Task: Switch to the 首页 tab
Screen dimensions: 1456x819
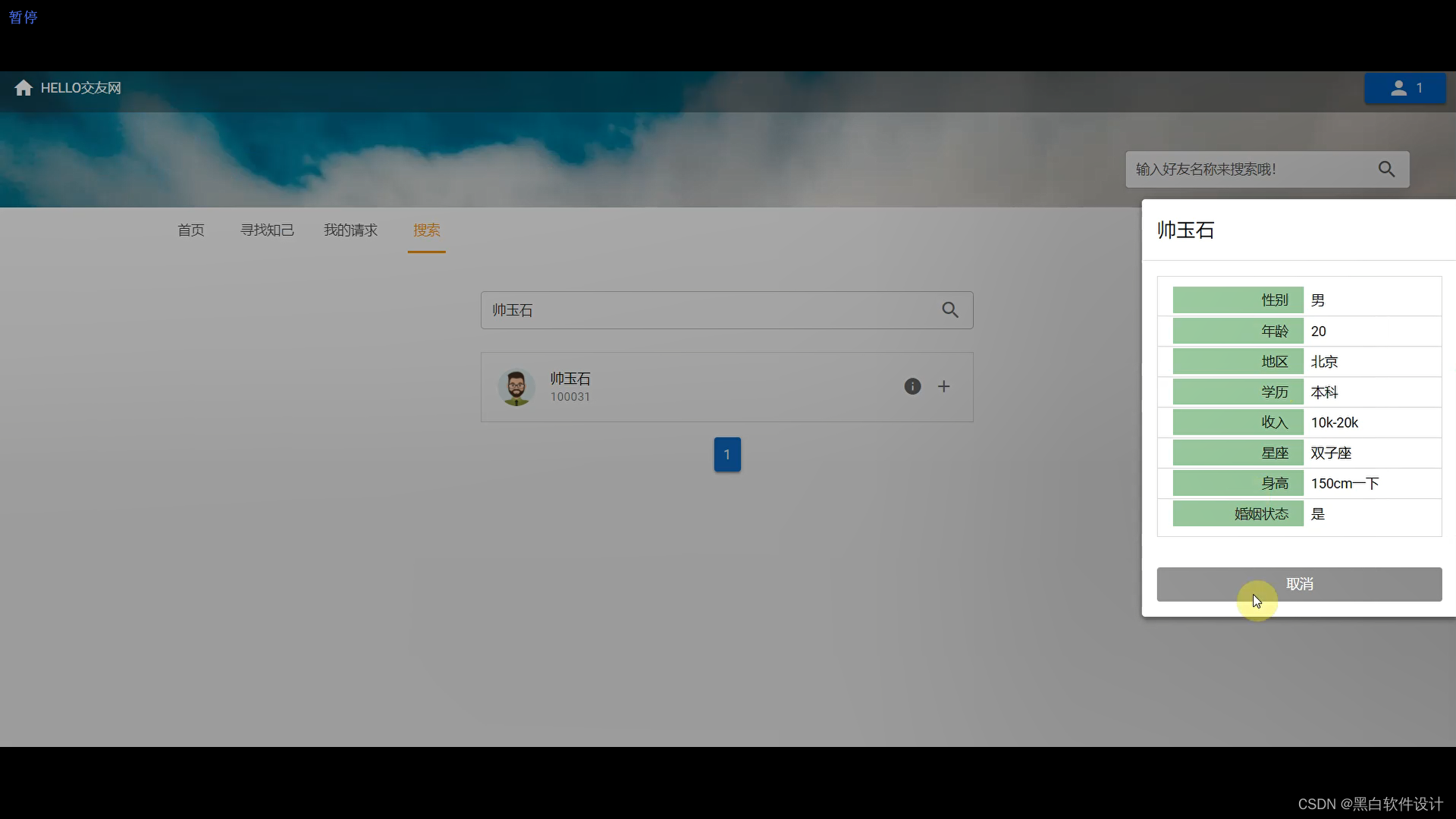Action: 191,230
